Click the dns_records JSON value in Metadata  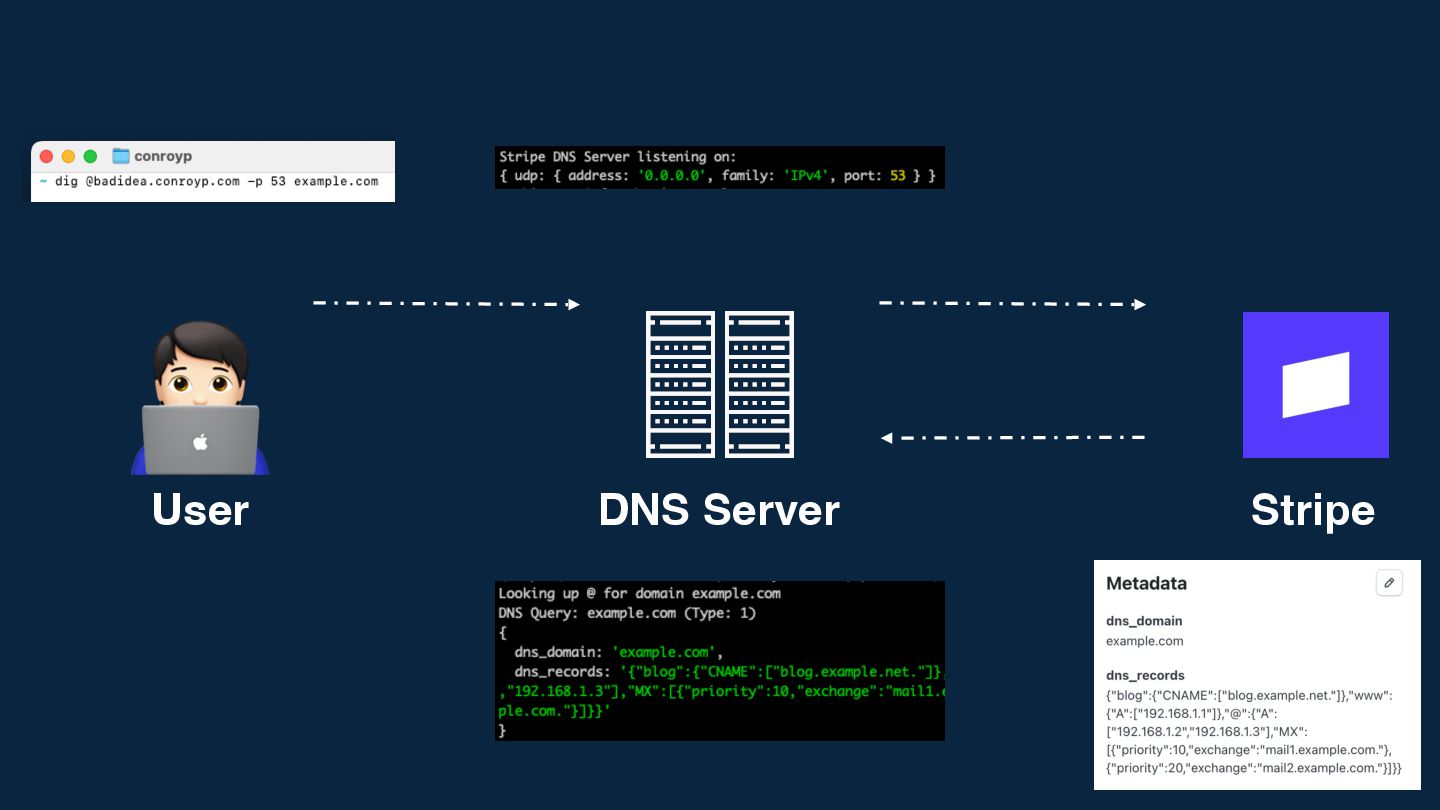1254,731
